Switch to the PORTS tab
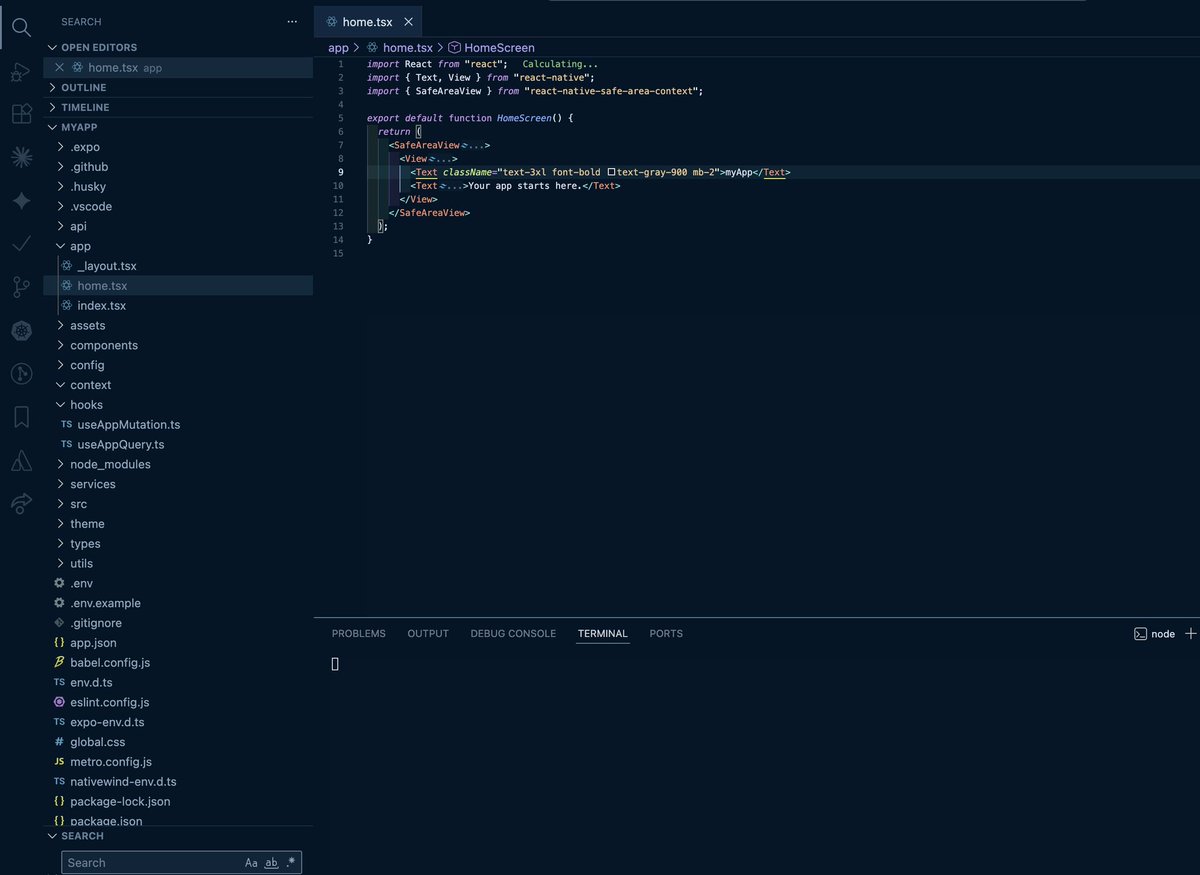Screen dimensions: 1200x875 coord(666,634)
